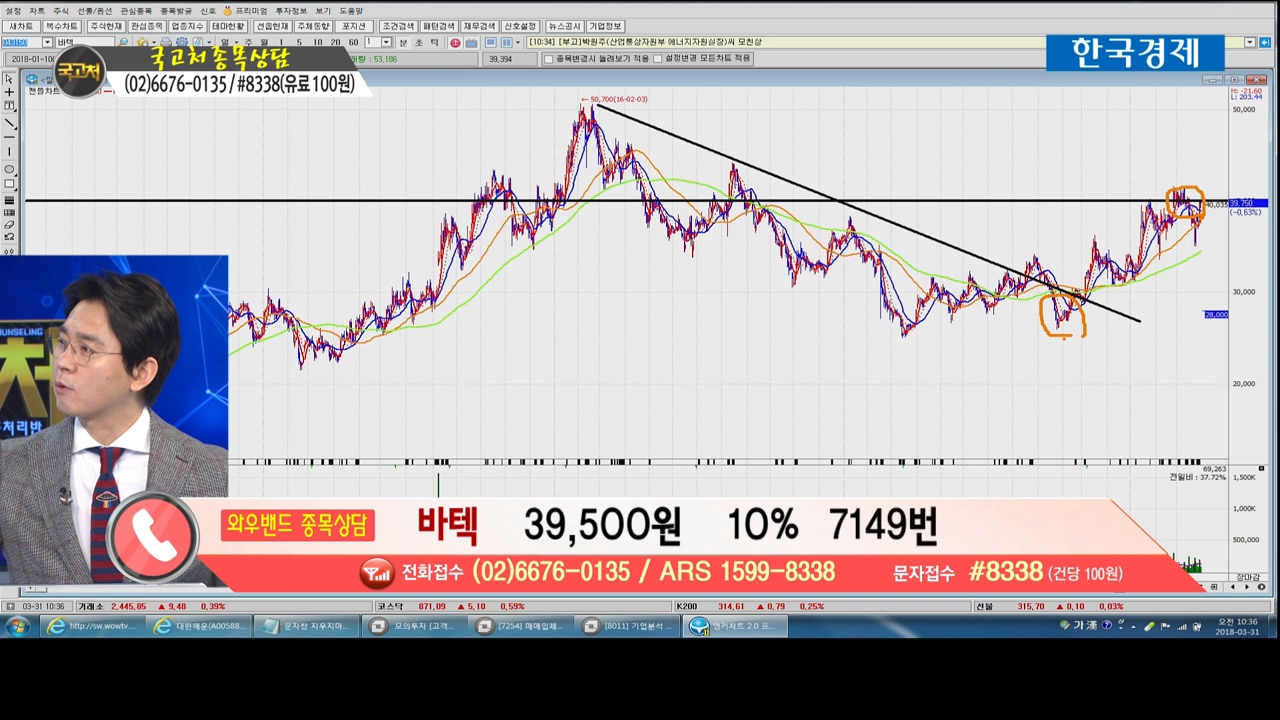Enable the 설정변경 모든차트 적용 checkbox
Image resolution: width=1280 pixels, height=720 pixels.
(x=658, y=59)
